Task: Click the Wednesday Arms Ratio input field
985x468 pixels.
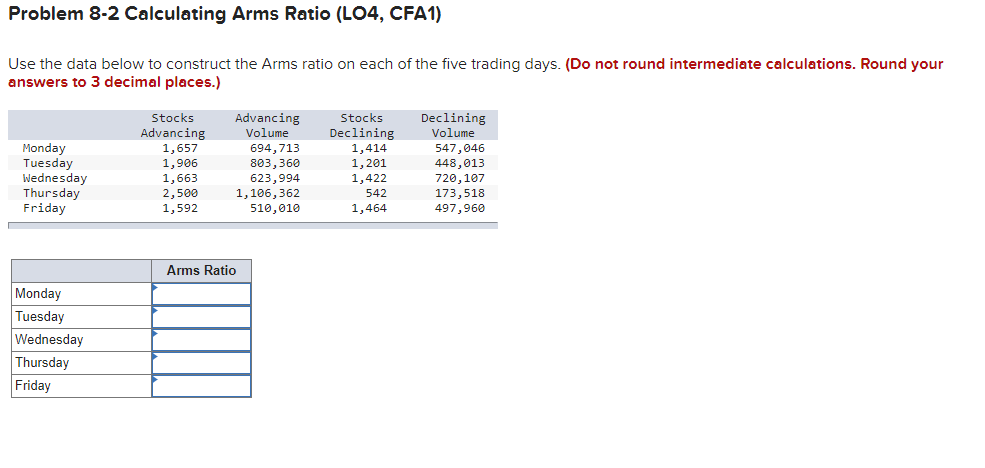Action: 201,340
